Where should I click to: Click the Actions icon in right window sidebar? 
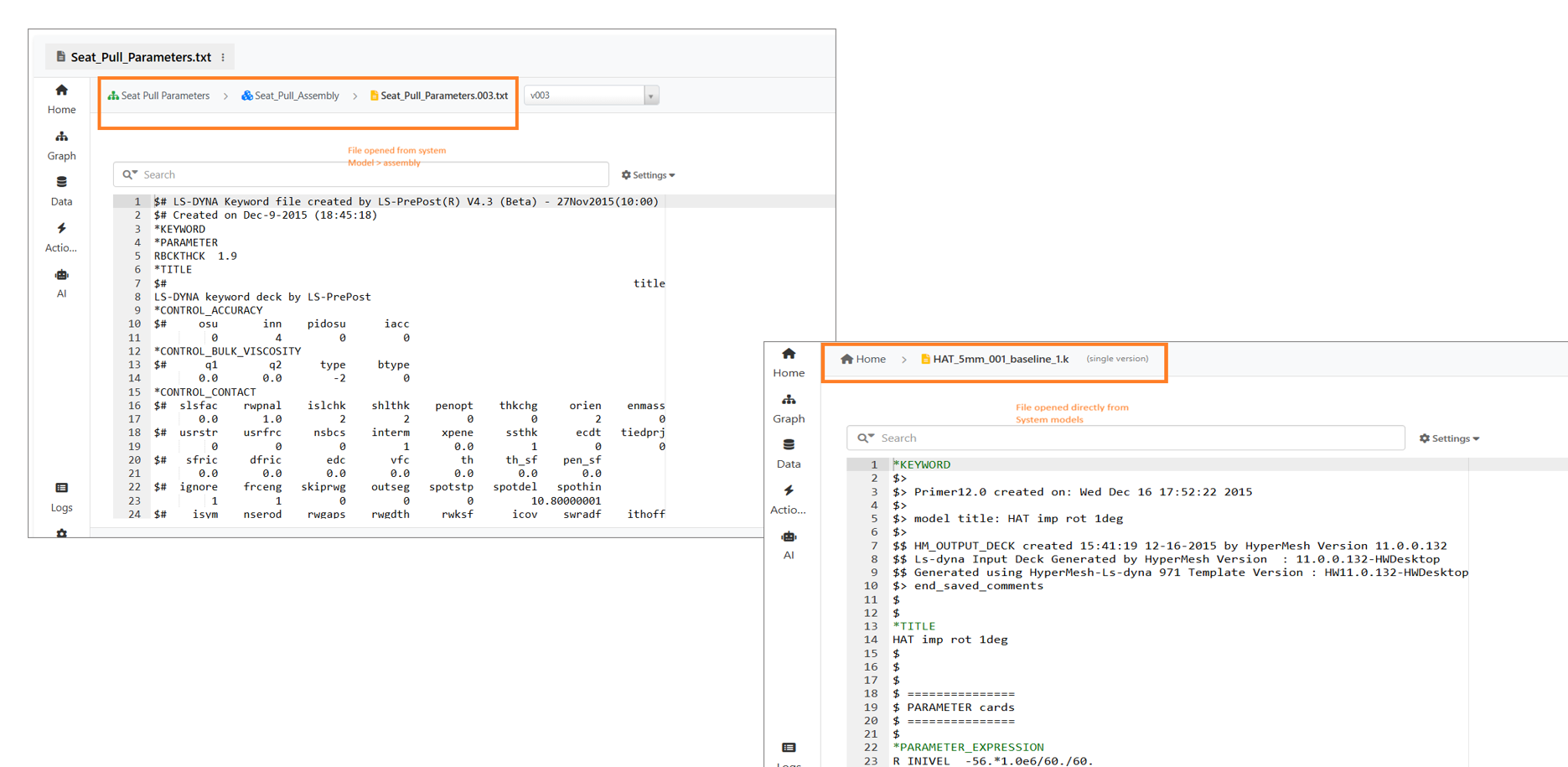(788, 498)
